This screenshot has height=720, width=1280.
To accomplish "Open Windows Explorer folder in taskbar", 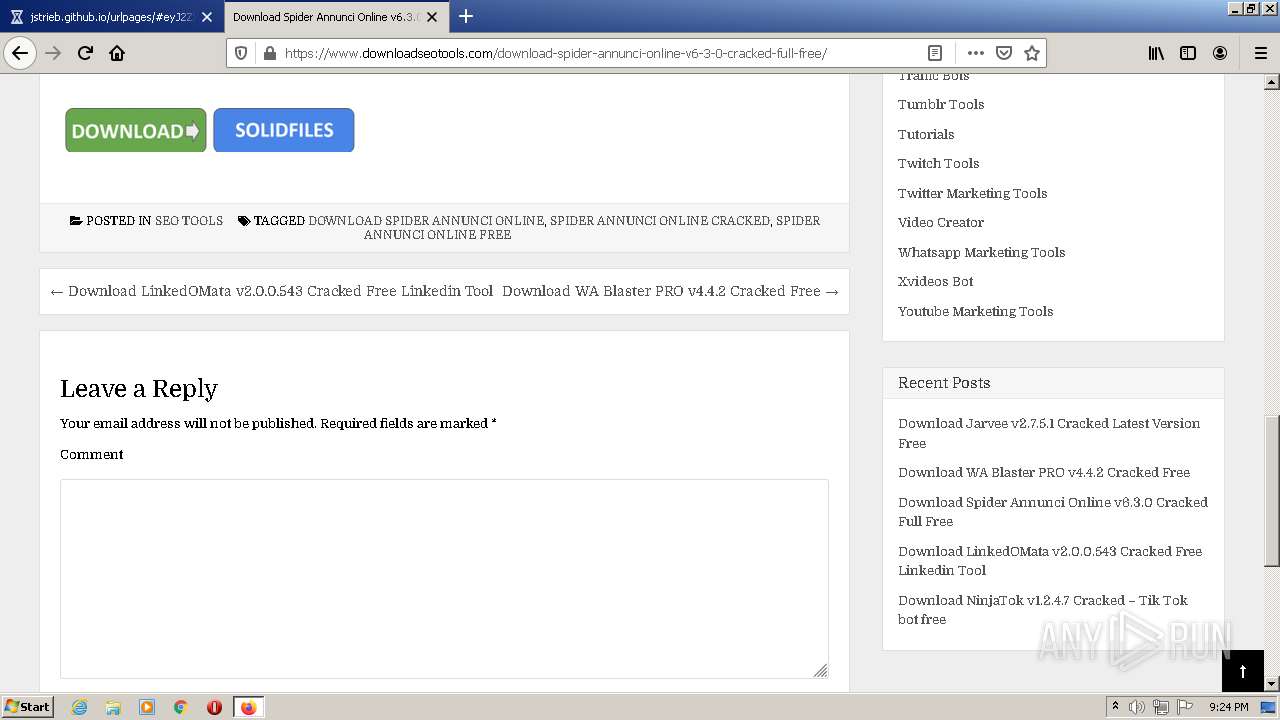I will coord(113,707).
